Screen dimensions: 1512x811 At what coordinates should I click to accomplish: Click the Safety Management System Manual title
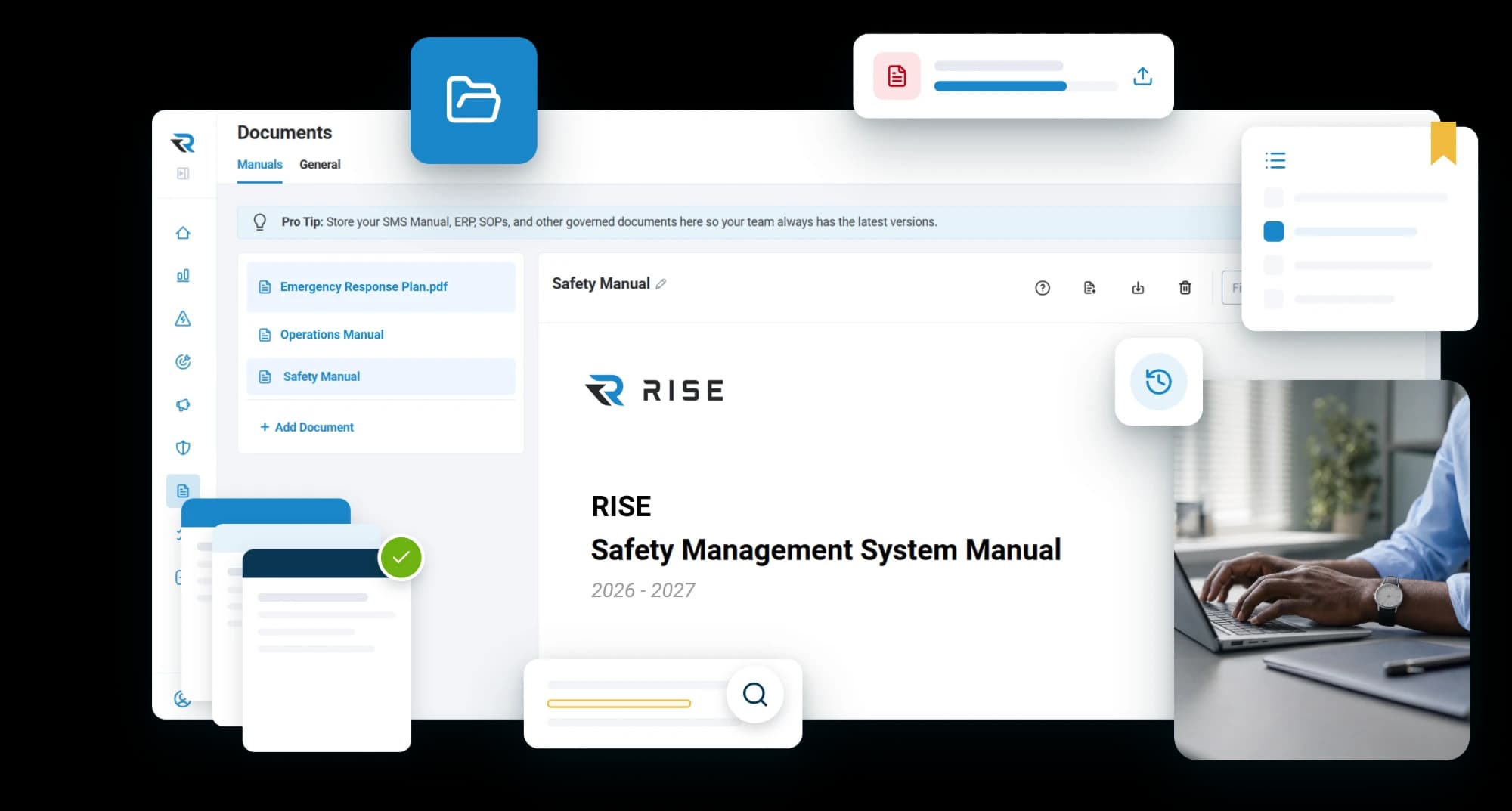point(826,549)
